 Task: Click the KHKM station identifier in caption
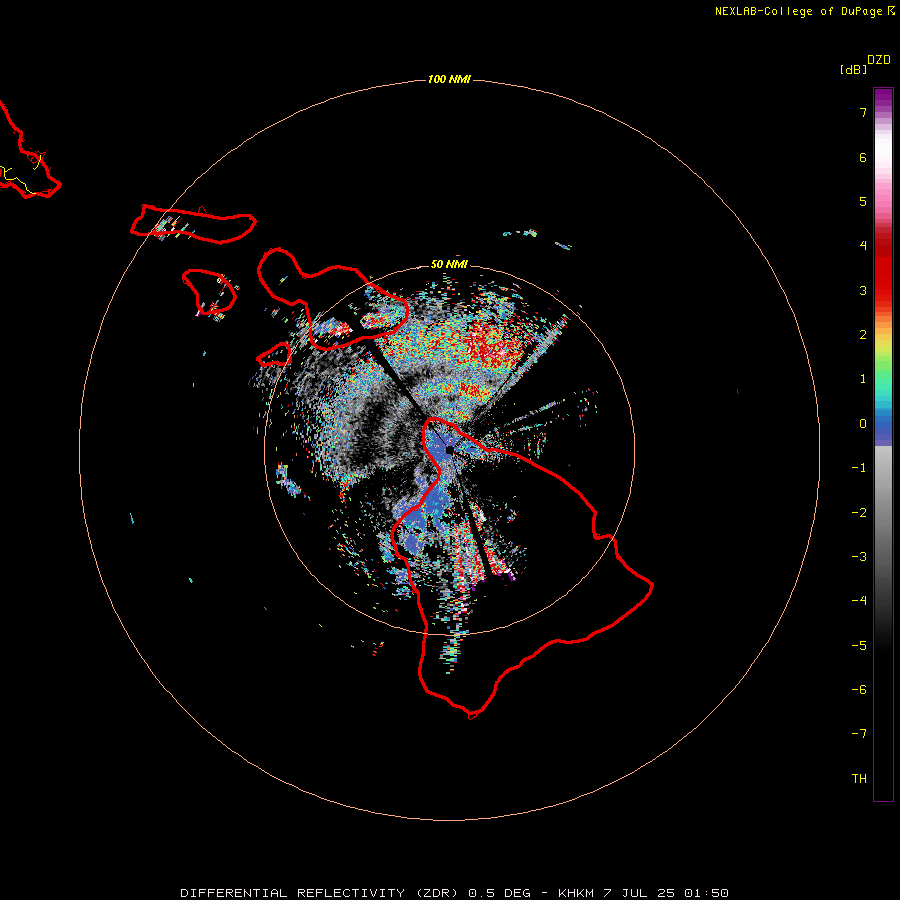pyautogui.click(x=576, y=893)
